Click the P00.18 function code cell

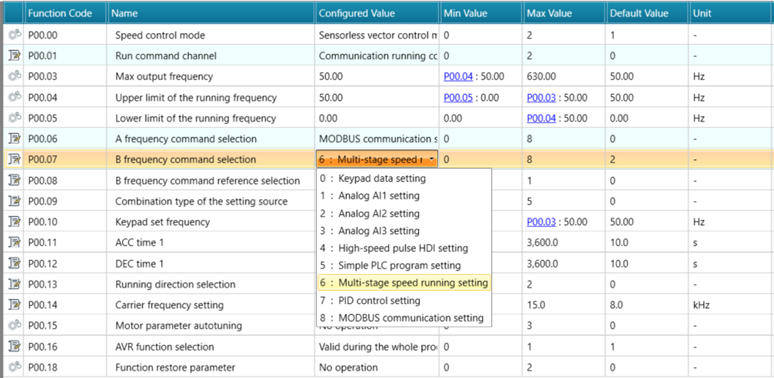tap(65, 368)
